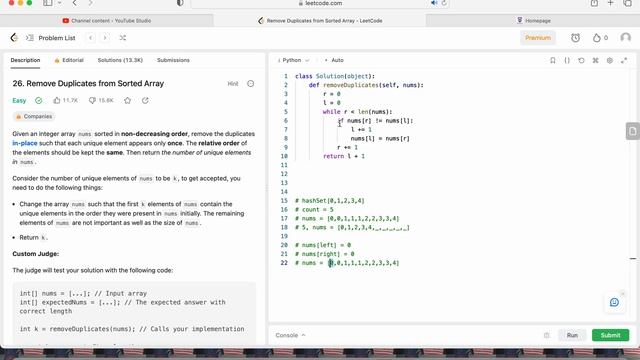Open the timer alarm clock icon
Screen dimensions: 640x360
point(576,38)
